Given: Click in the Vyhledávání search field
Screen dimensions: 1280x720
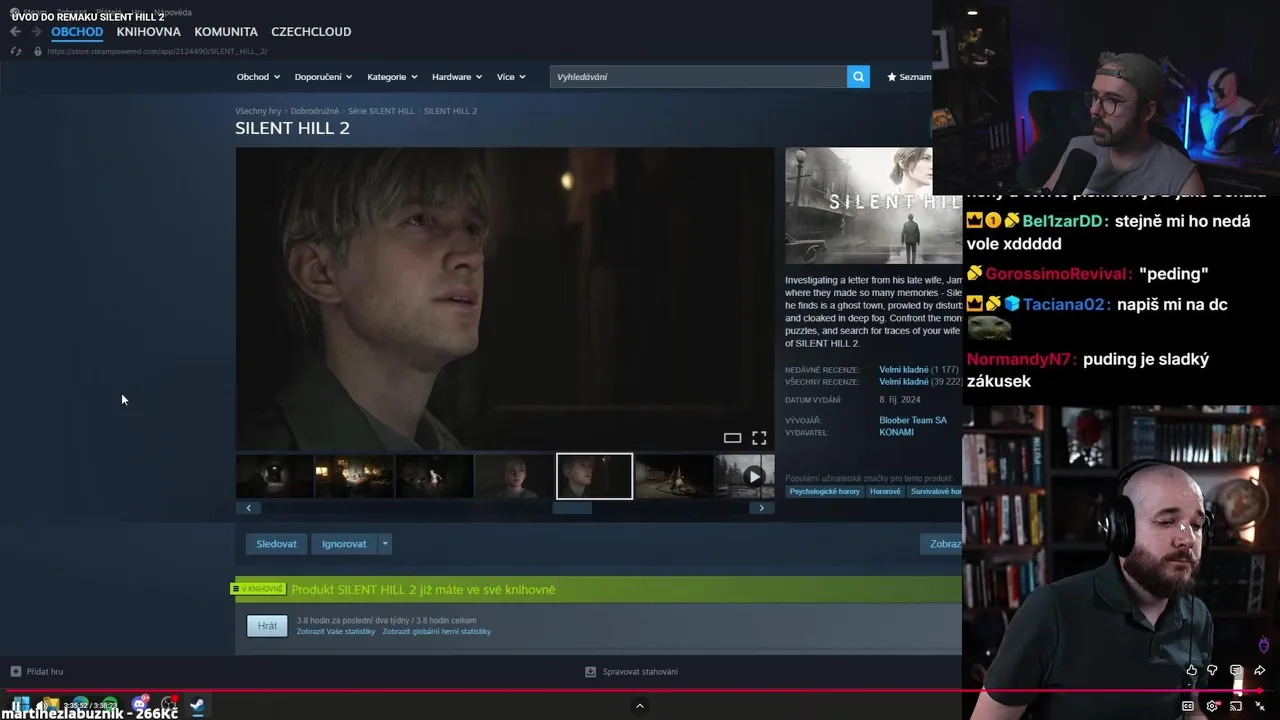Looking at the screenshot, I should [x=698, y=77].
